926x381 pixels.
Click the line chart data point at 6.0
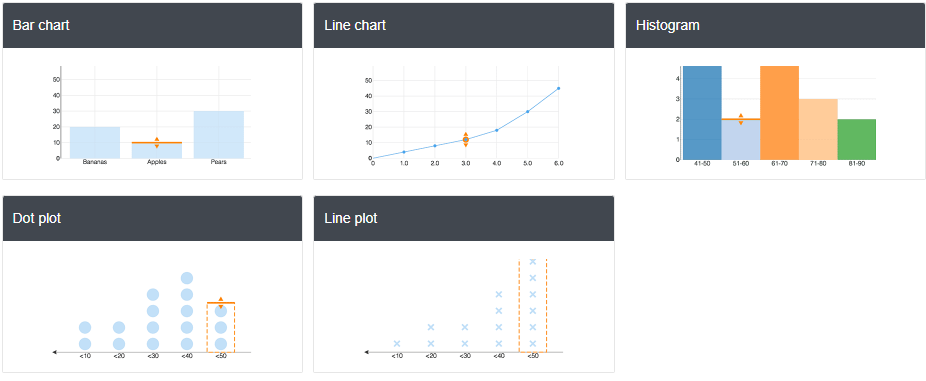558,88
